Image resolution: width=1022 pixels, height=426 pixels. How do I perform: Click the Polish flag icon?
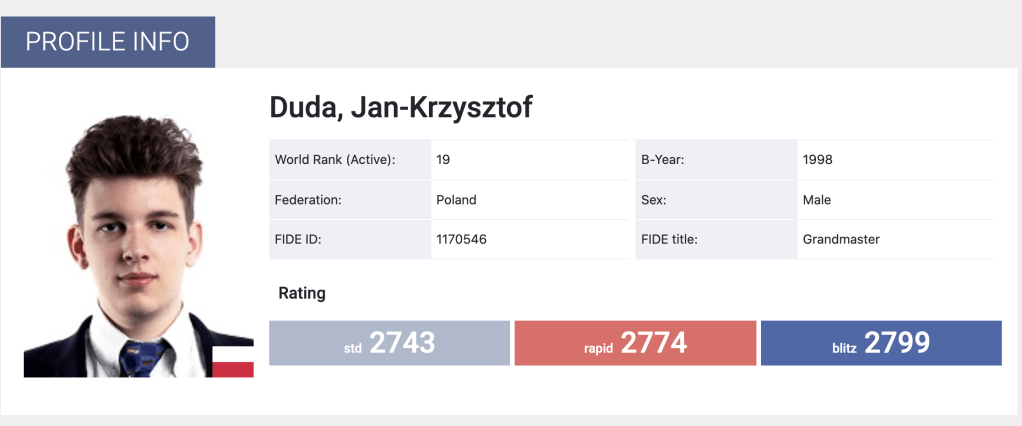pyautogui.click(x=233, y=361)
